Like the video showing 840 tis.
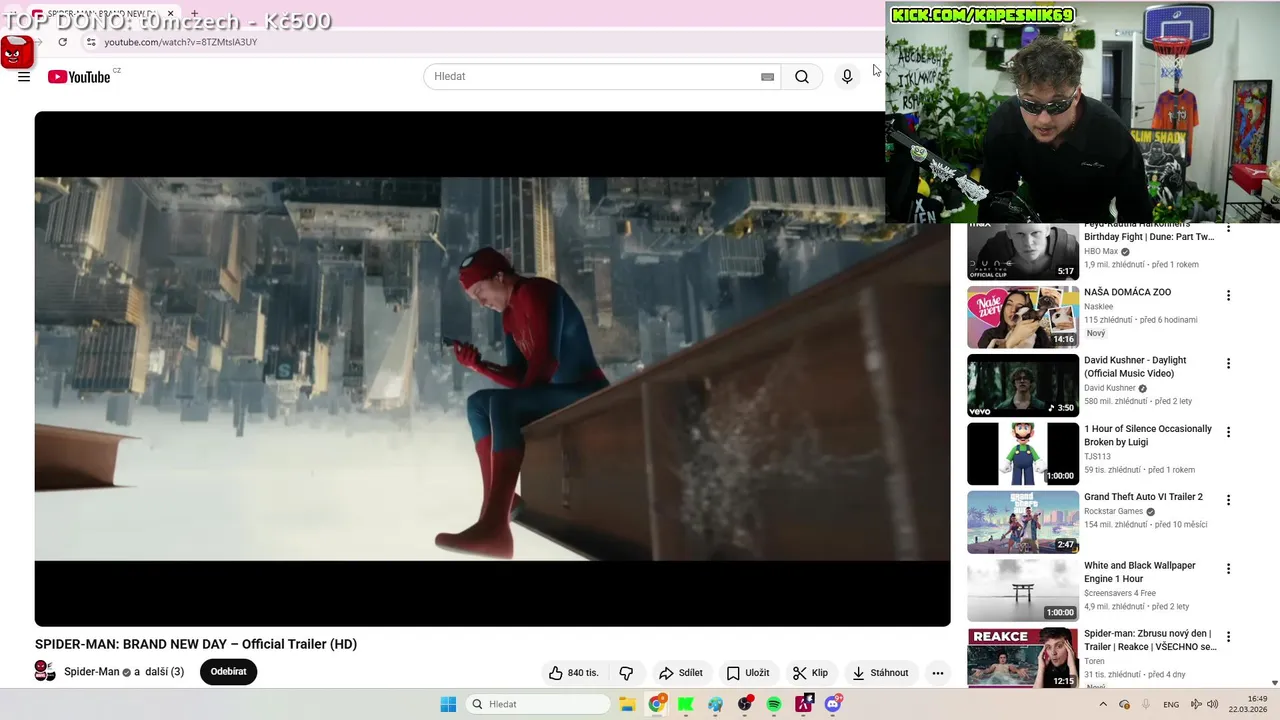Viewport: 1280px width, 720px height. 574,673
